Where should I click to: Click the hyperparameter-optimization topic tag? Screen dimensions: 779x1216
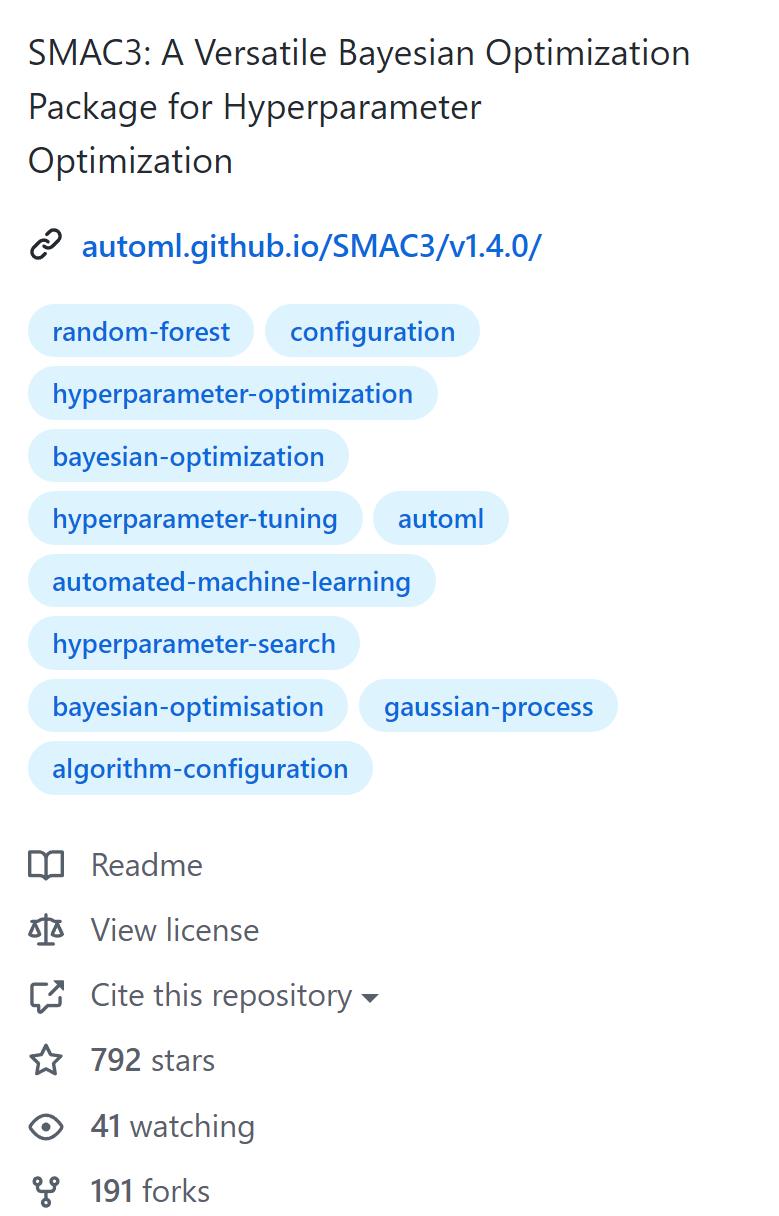click(232, 393)
